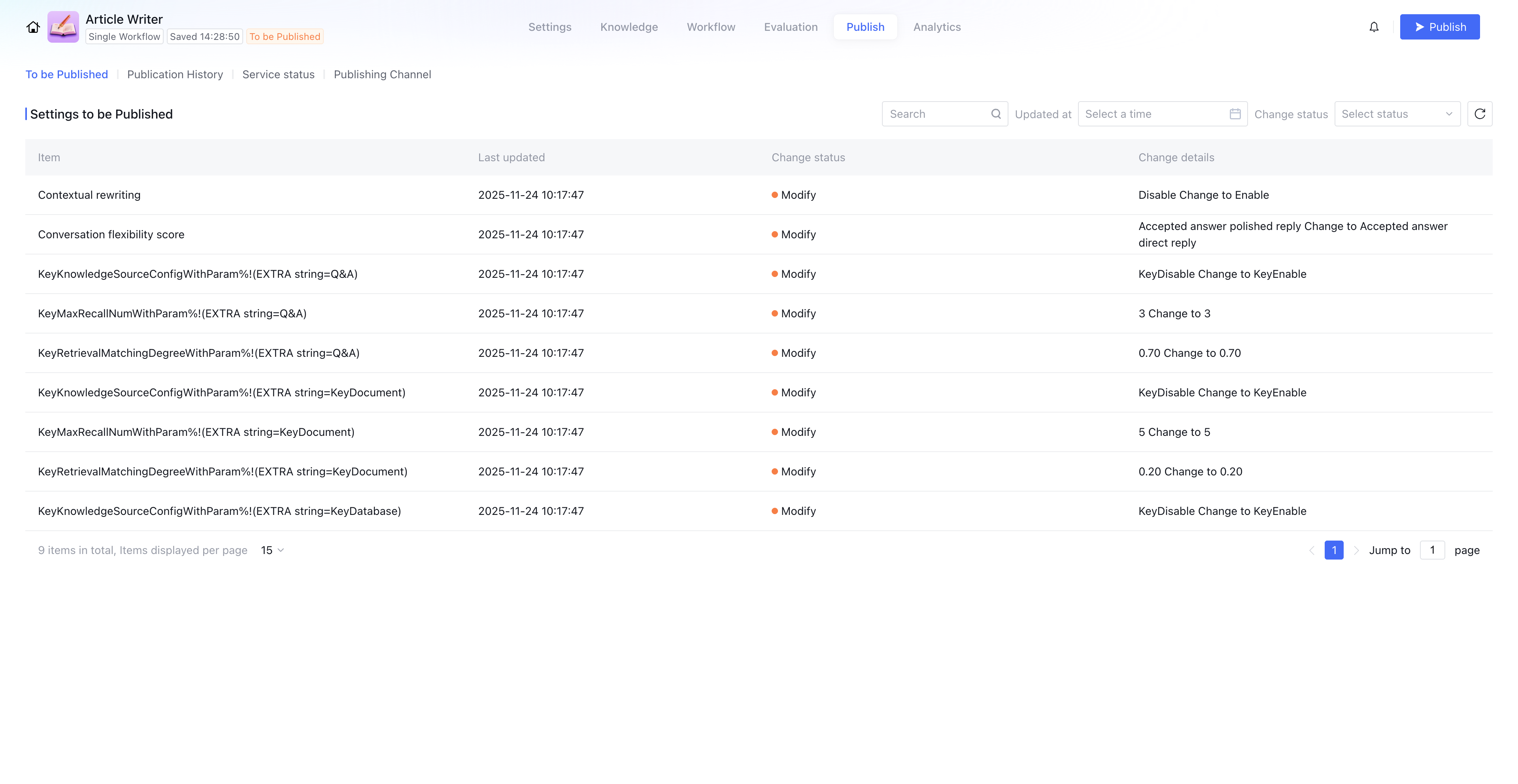Click the Jump to page input
The width and height of the screenshot is (1518, 784).
[1432, 550]
